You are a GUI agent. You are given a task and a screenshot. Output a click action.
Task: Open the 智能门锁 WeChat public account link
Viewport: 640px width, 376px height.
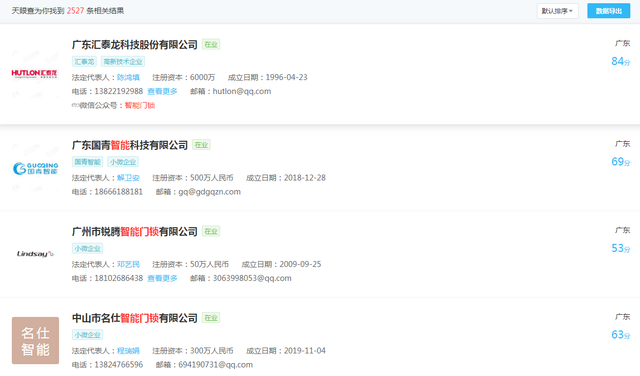[140, 106]
